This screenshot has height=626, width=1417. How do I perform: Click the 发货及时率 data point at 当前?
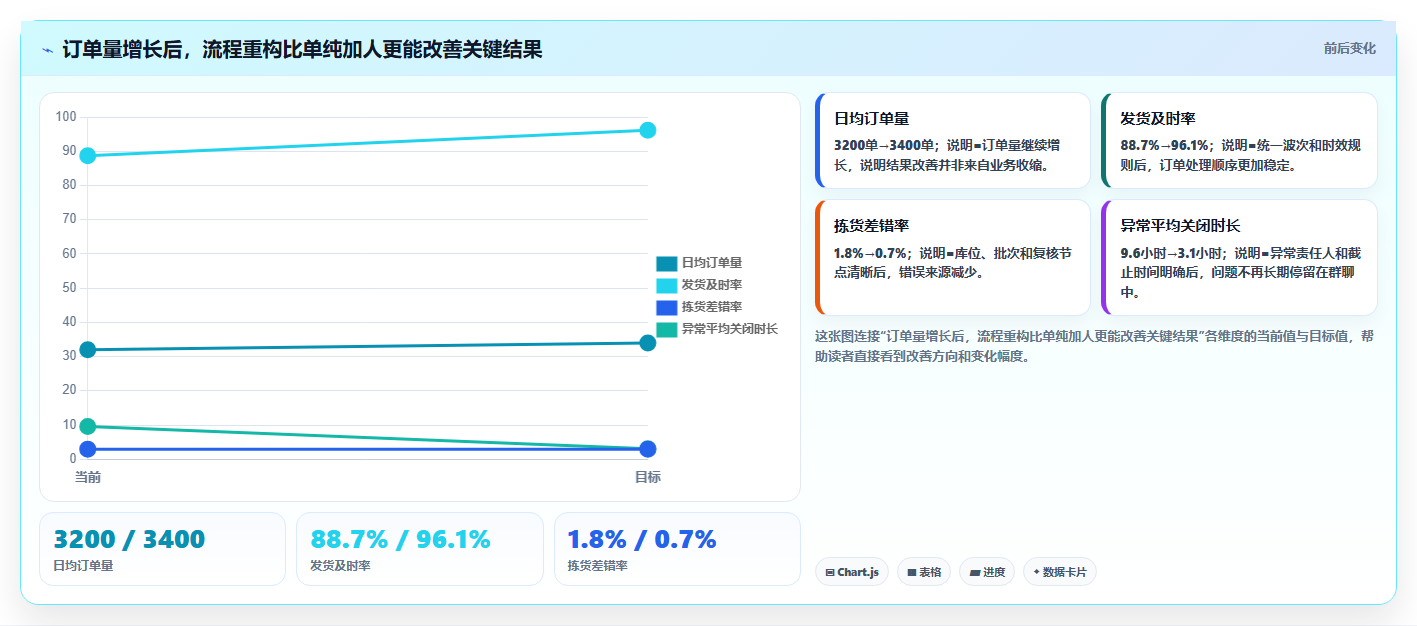click(x=88, y=155)
